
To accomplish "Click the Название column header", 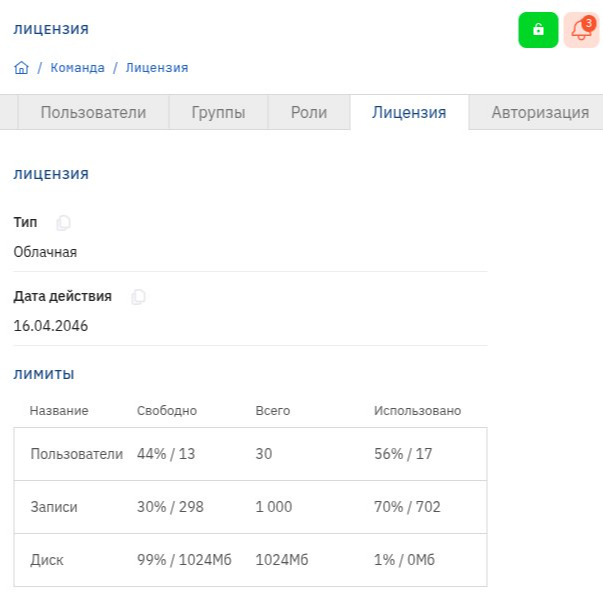I will click(x=59, y=410).
